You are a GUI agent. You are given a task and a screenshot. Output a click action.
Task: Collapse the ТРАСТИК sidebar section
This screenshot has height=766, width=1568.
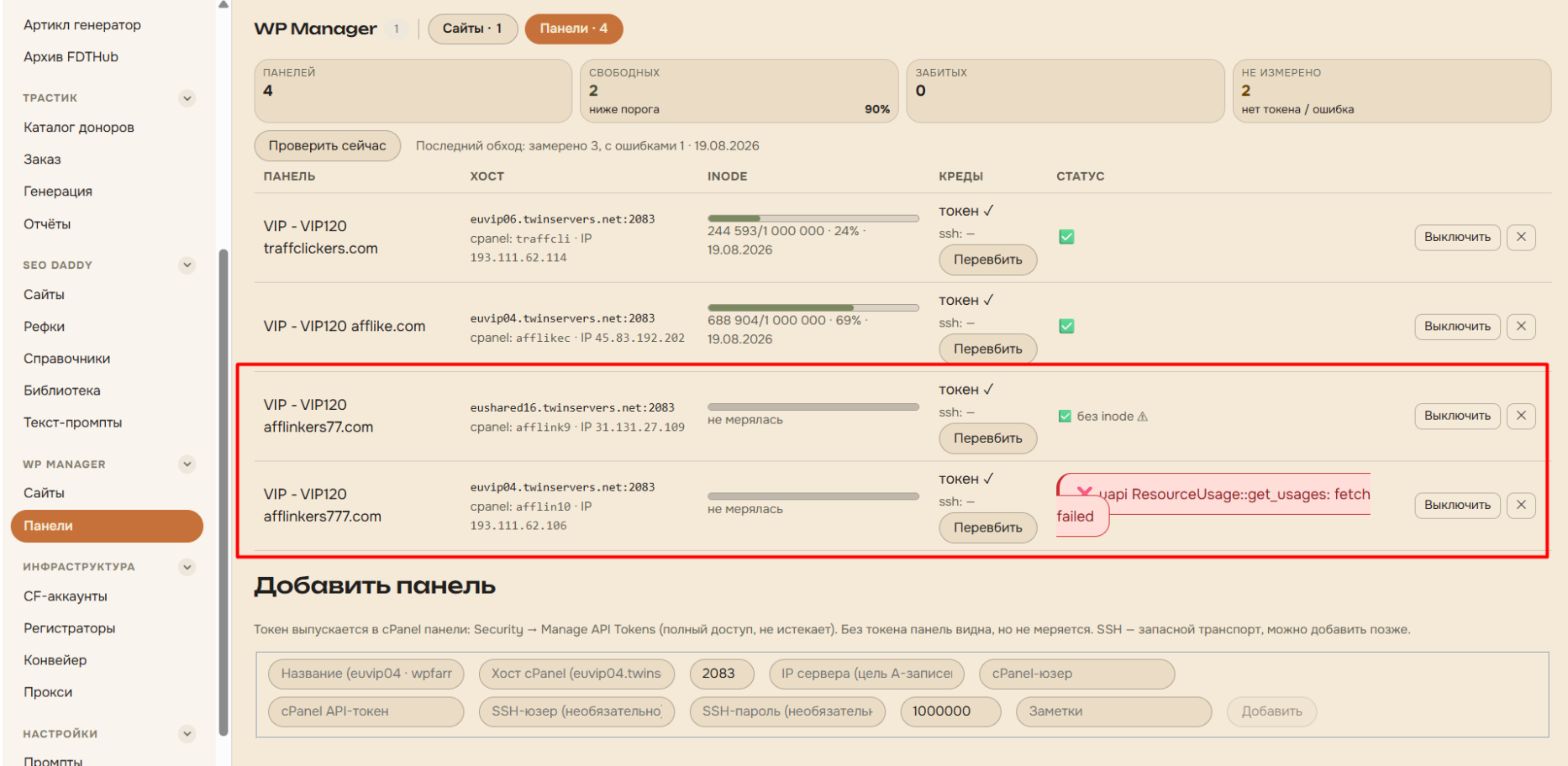(x=187, y=98)
